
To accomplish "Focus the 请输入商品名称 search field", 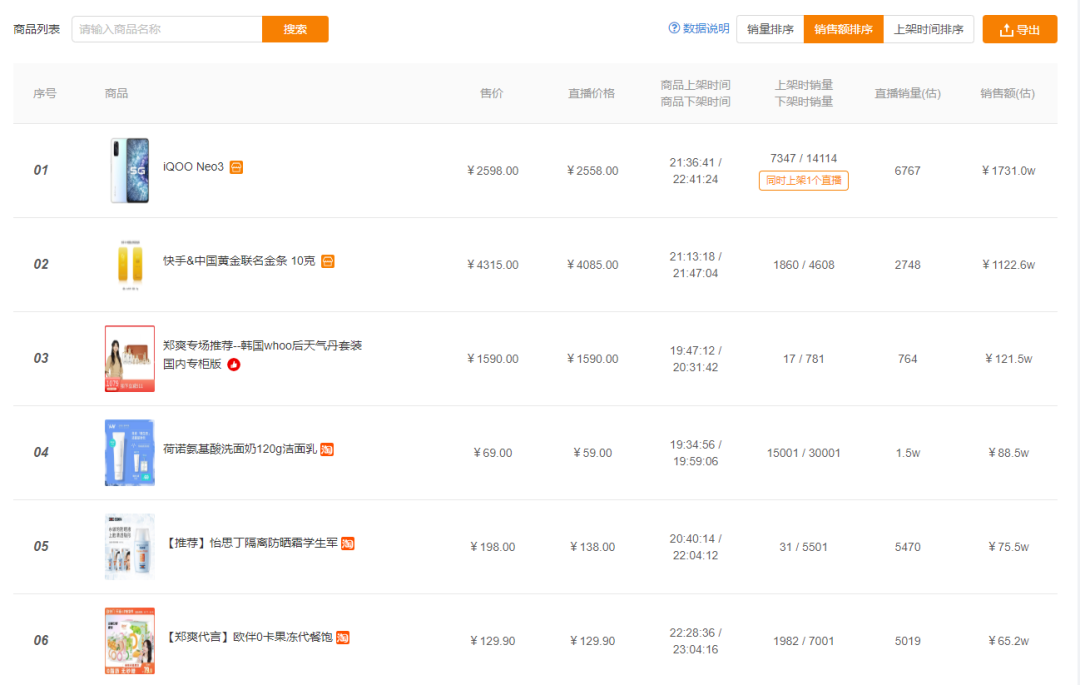I will point(167,29).
